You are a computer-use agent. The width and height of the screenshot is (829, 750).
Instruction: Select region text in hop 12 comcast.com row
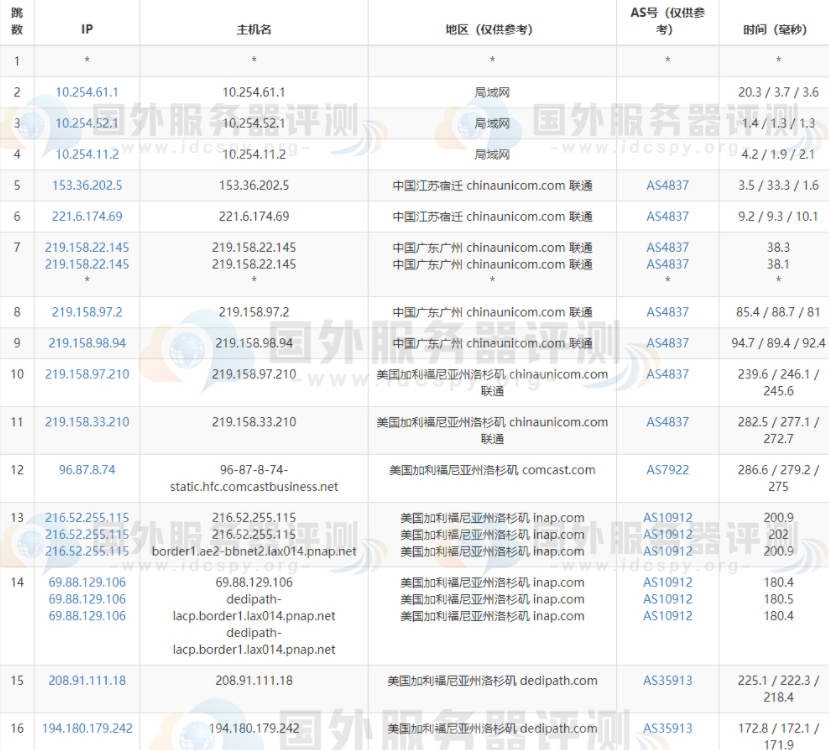click(x=492, y=470)
